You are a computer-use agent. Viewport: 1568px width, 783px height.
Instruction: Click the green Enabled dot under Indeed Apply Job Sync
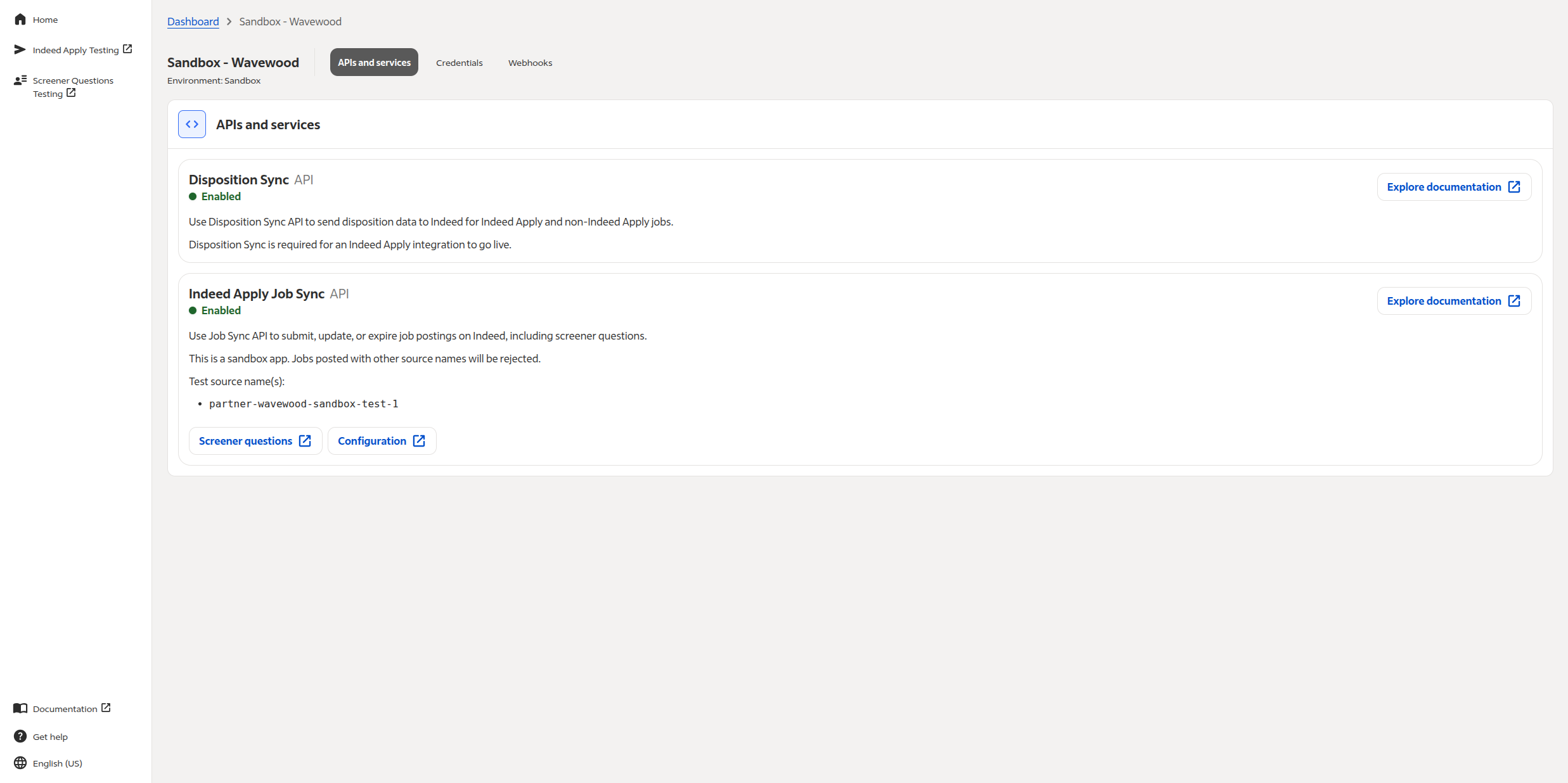pyautogui.click(x=193, y=310)
